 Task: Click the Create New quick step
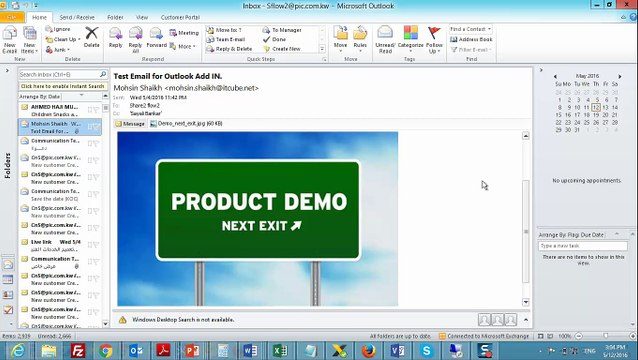point(282,49)
